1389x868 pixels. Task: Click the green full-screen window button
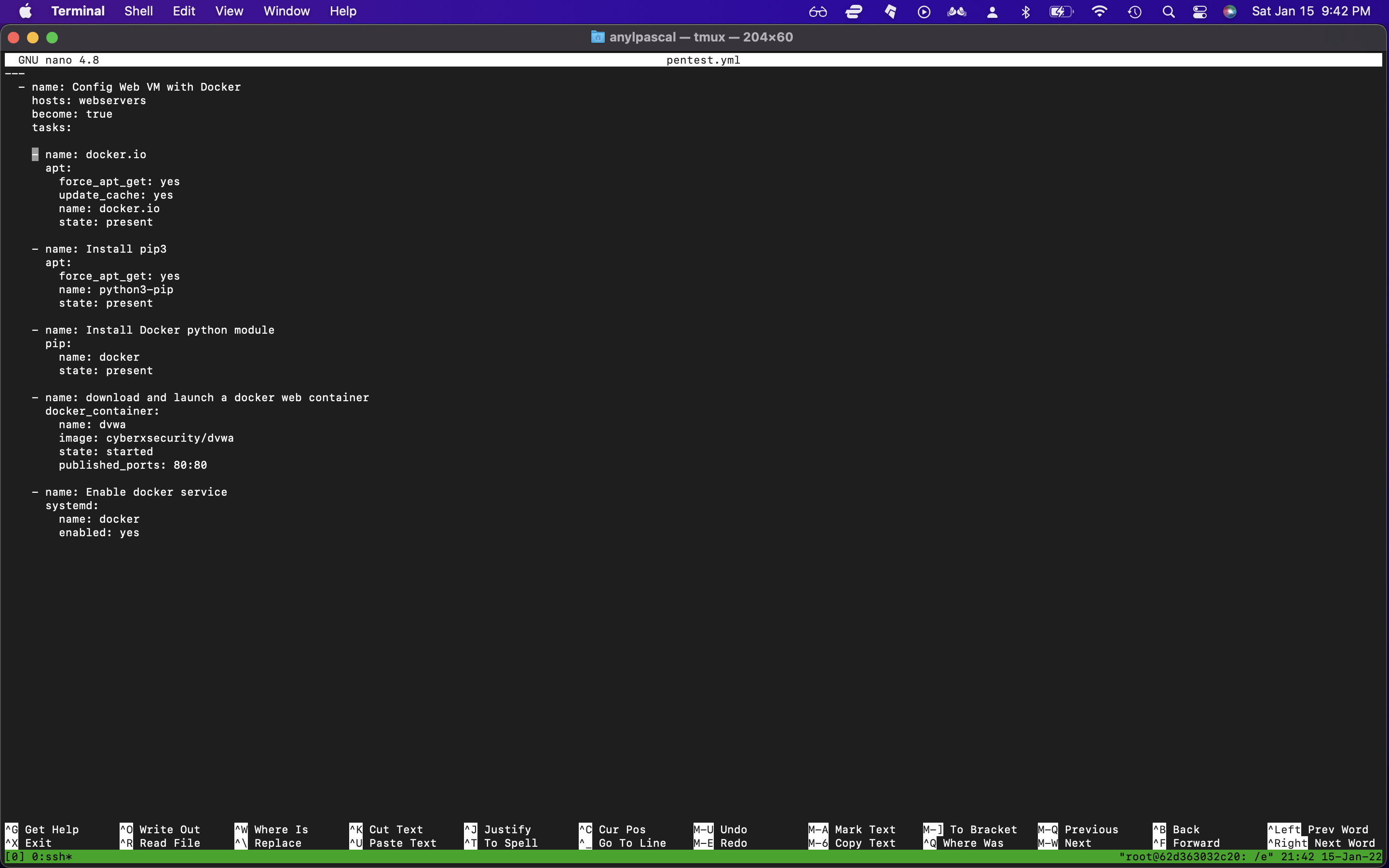click(x=52, y=37)
